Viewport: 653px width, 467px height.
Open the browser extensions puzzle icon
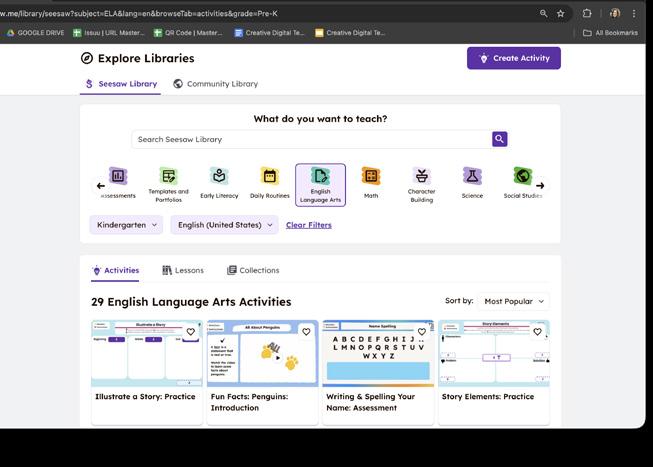tap(587, 13)
